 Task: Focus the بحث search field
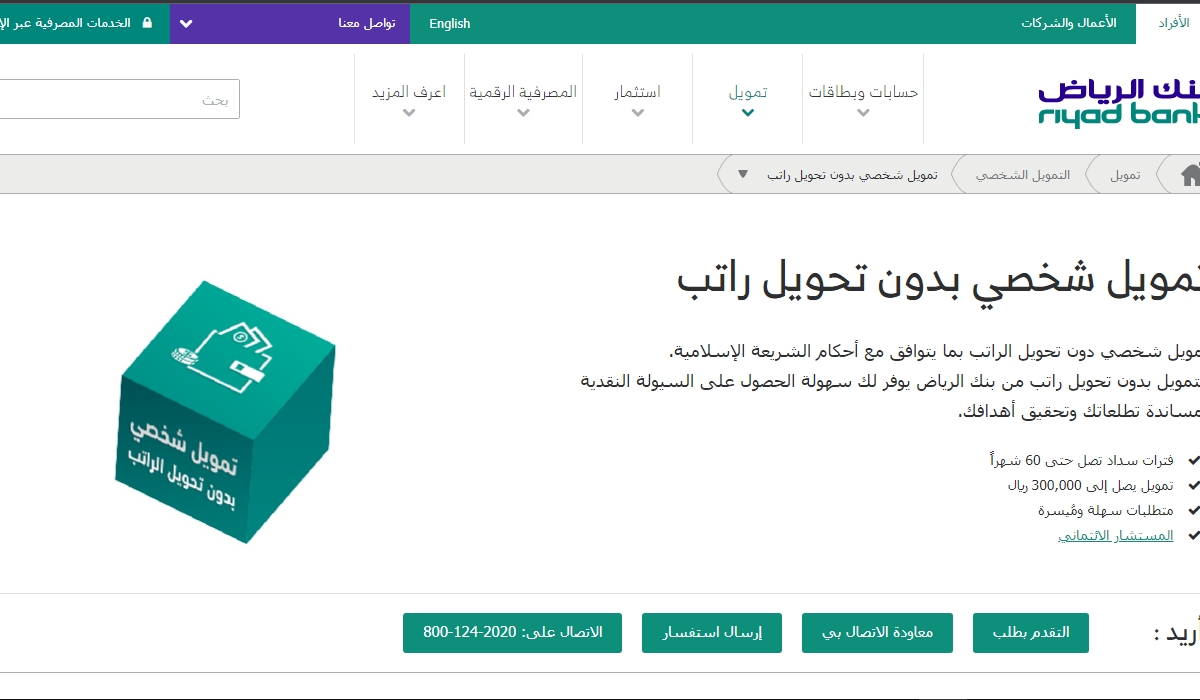coord(119,99)
